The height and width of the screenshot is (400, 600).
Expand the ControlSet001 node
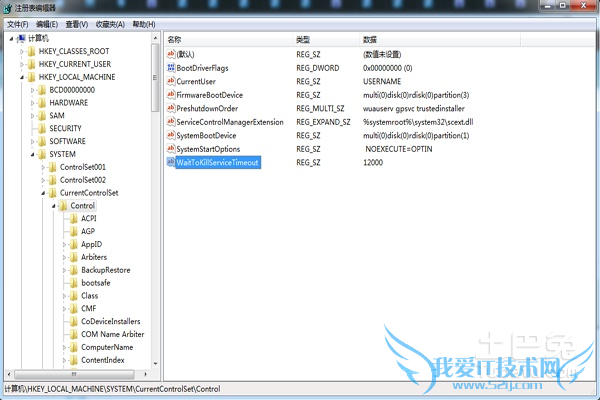pyautogui.click(x=43, y=168)
